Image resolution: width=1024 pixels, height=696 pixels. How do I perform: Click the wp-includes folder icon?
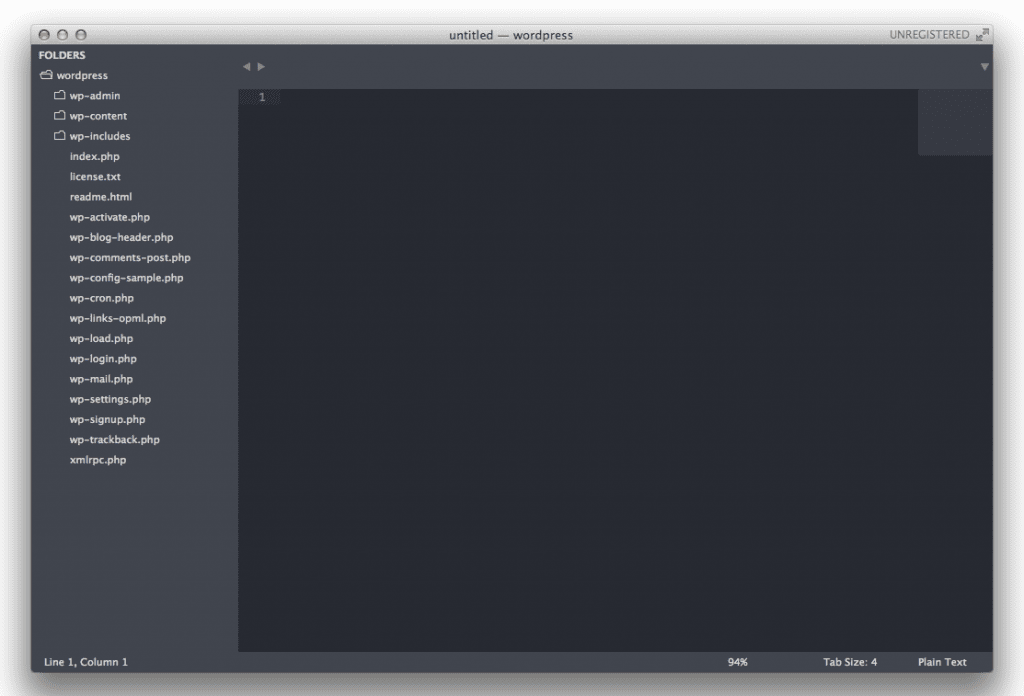59,136
